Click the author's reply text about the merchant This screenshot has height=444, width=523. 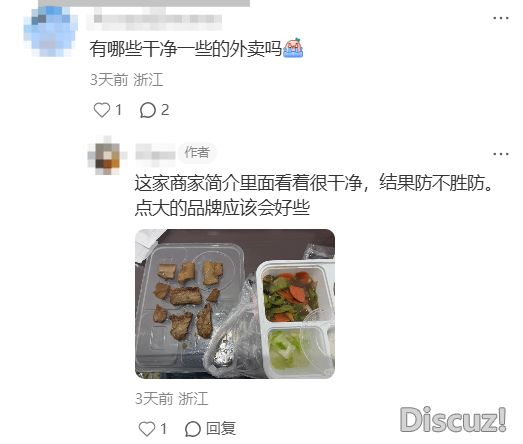point(314,195)
